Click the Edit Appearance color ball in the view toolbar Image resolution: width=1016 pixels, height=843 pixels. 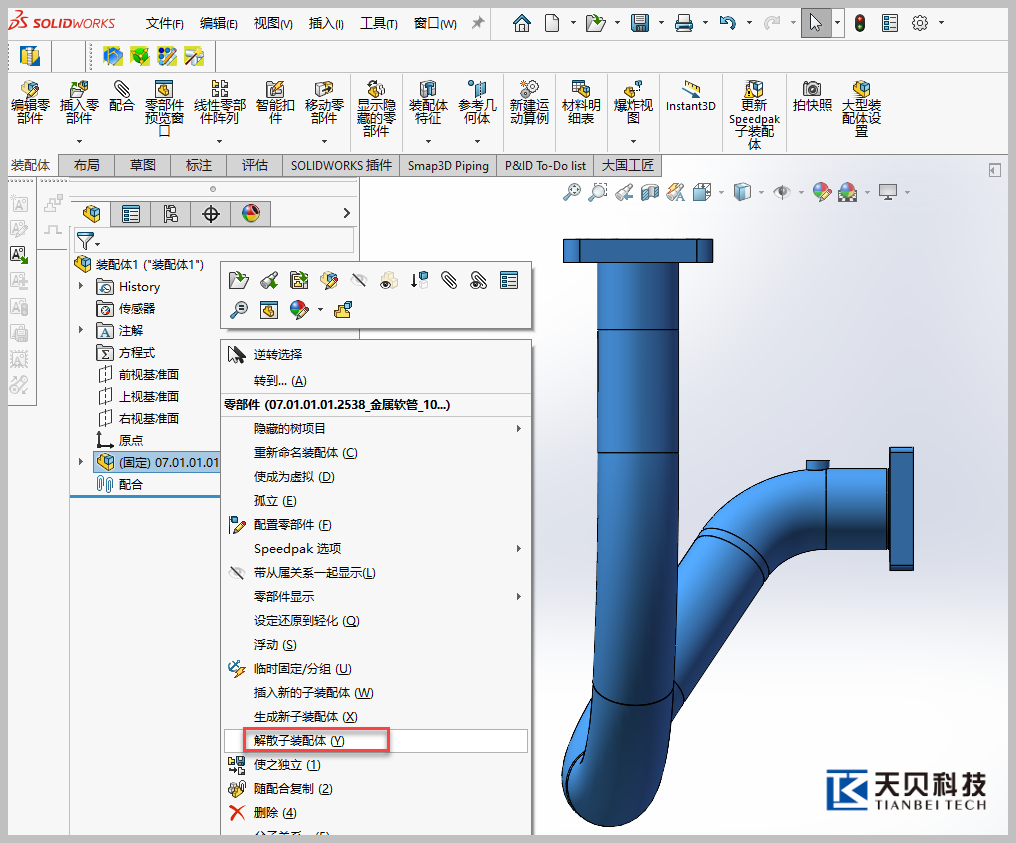pos(821,192)
